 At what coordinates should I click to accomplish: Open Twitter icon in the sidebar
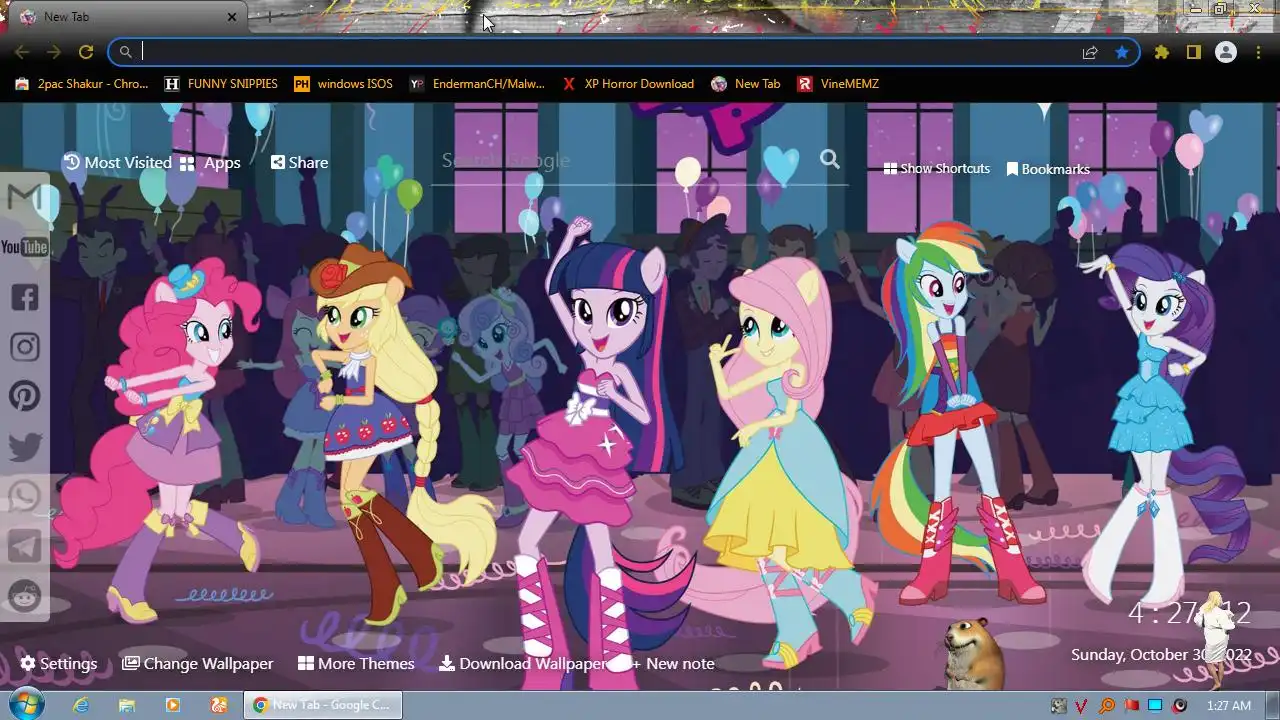(x=24, y=447)
